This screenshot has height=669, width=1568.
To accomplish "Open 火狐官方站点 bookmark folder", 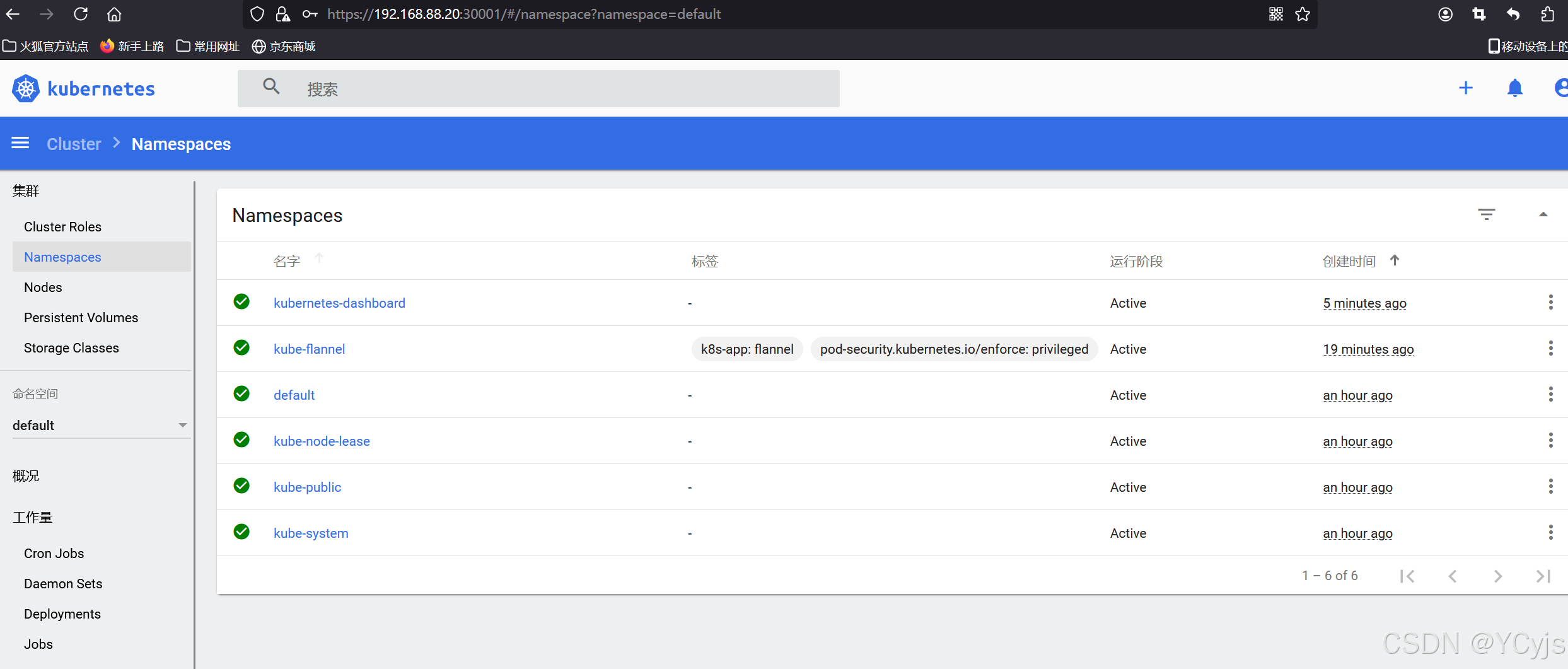I will point(45,46).
